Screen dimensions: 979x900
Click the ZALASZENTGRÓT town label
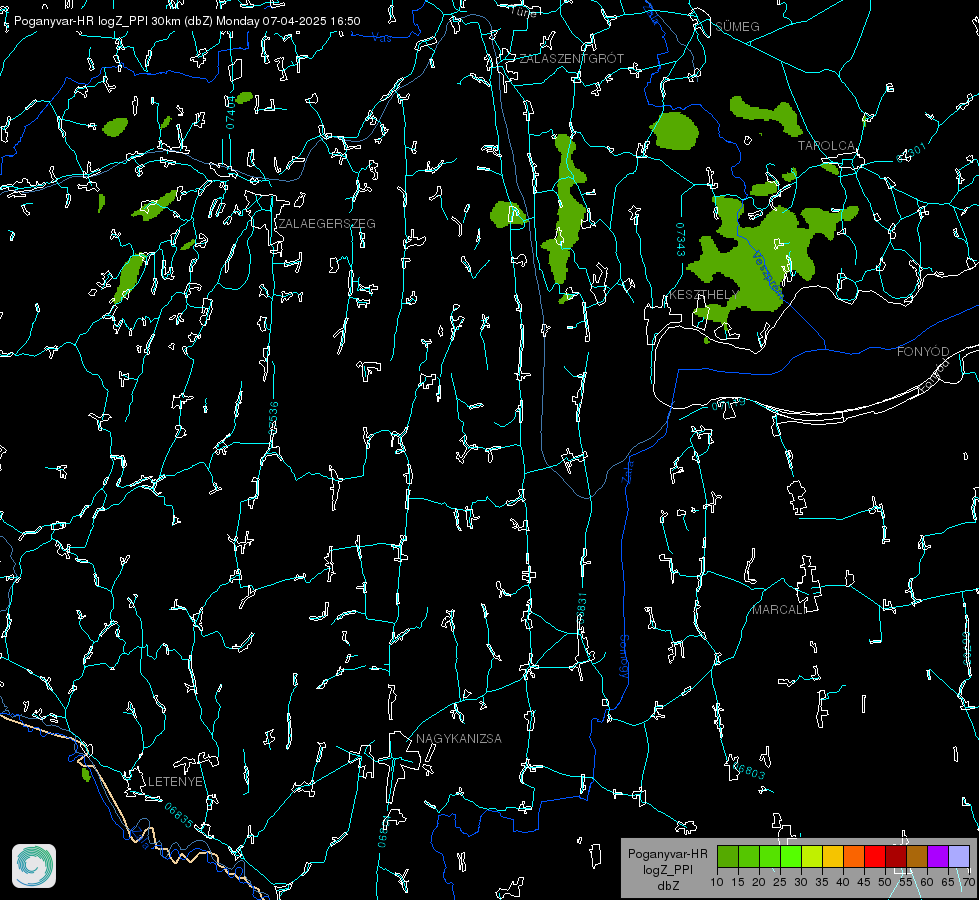[571, 58]
